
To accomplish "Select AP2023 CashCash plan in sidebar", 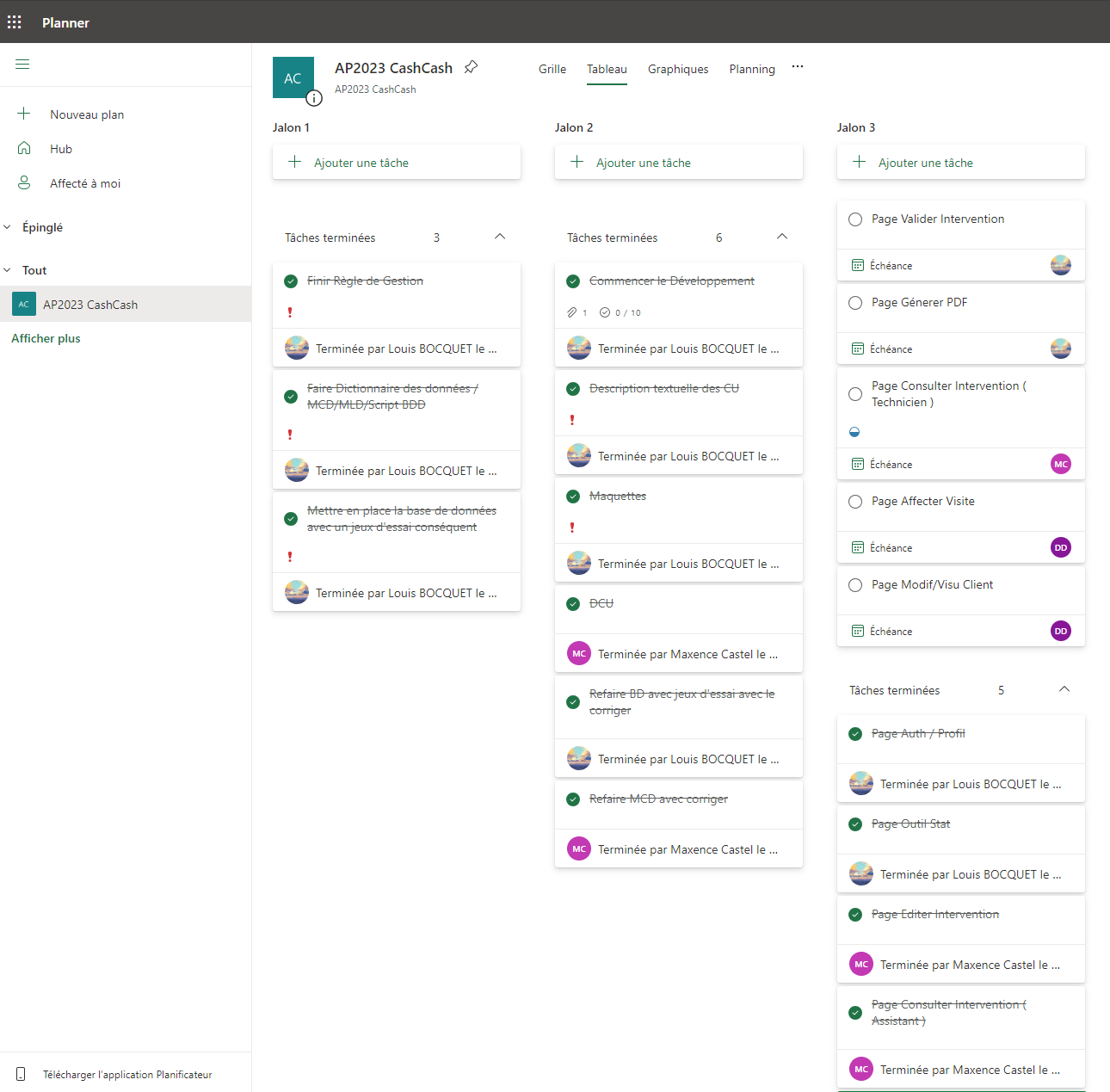I will 90,305.
